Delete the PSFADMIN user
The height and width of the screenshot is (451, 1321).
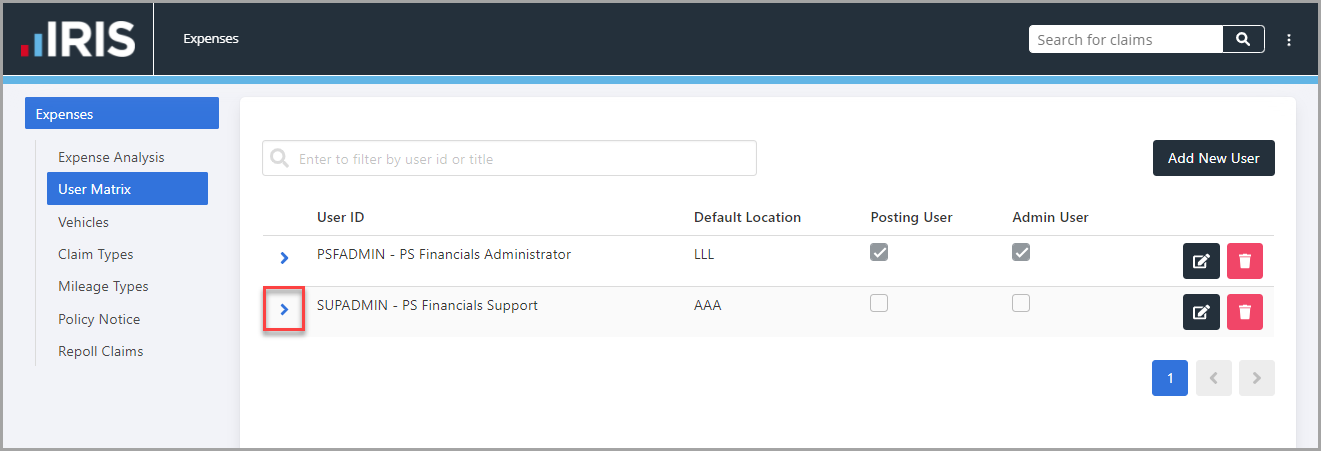(x=1245, y=261)
